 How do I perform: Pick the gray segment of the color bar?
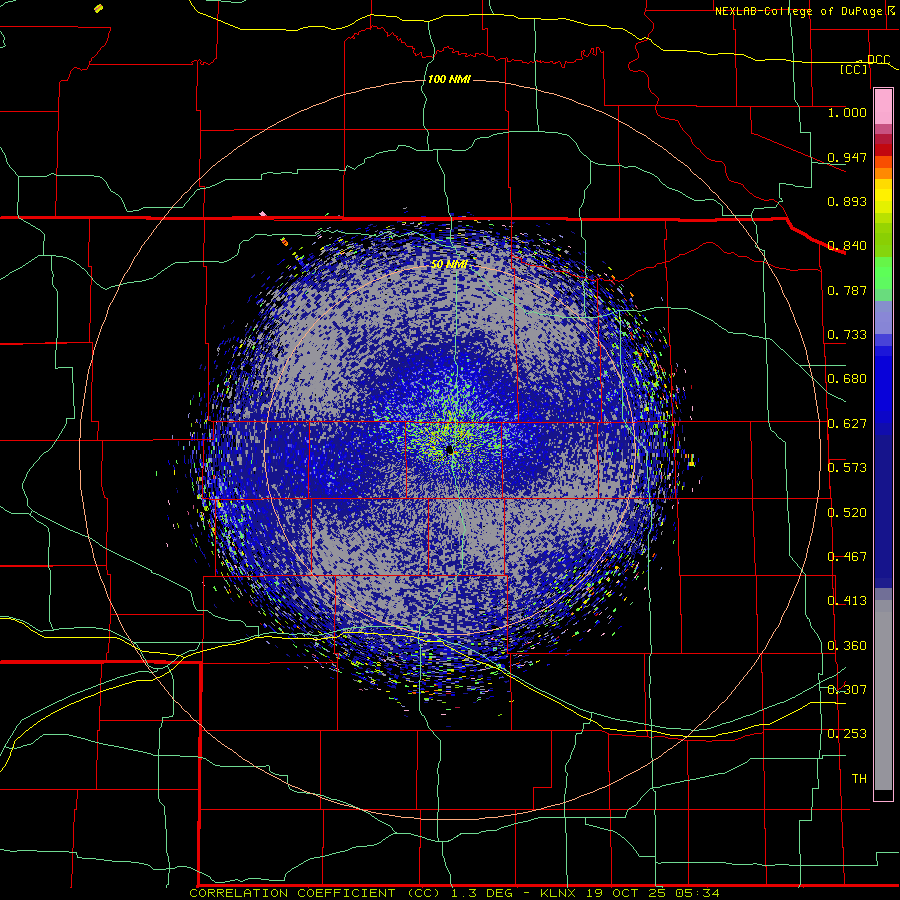883,695
